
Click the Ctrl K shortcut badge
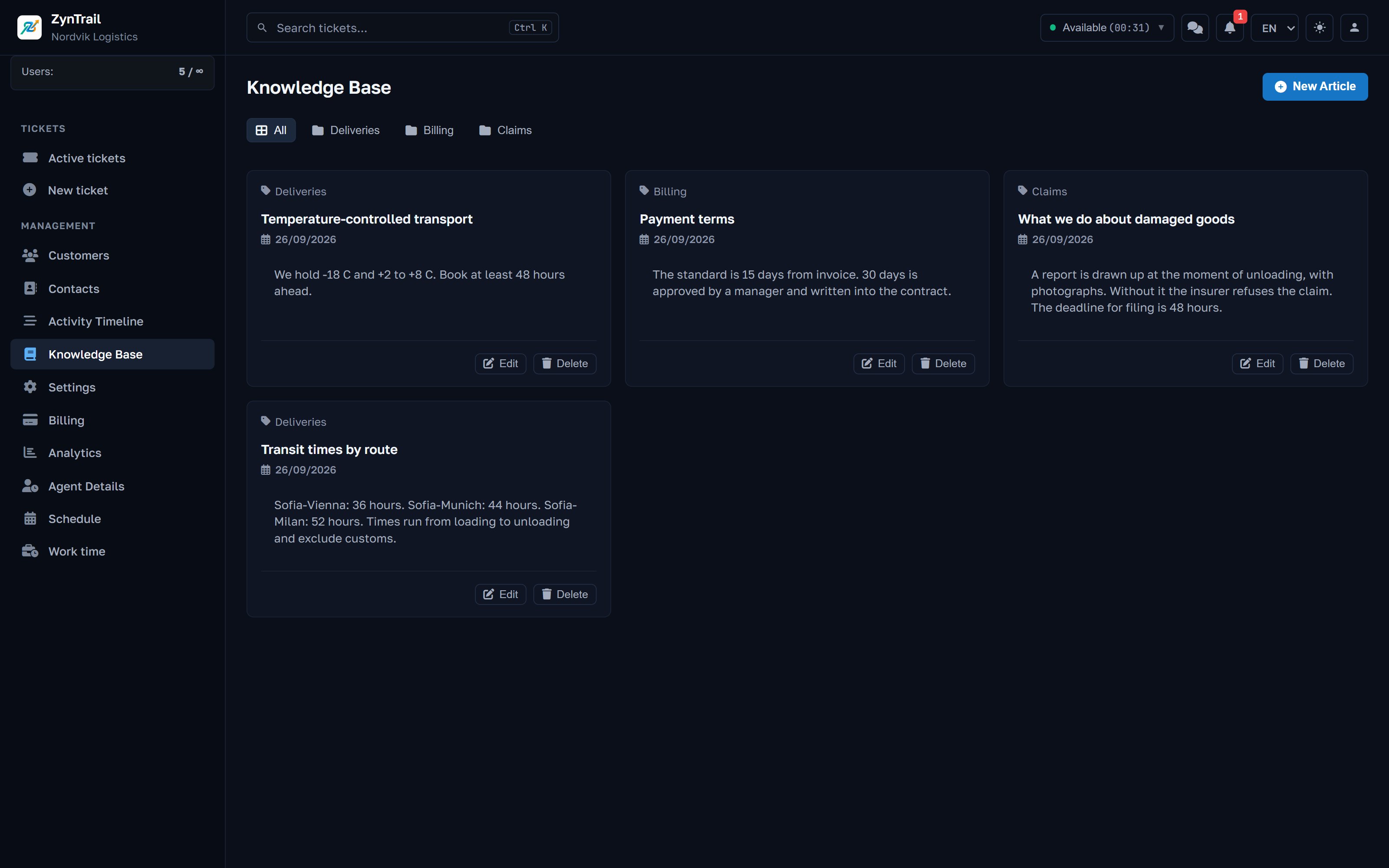tap(530, 27)
